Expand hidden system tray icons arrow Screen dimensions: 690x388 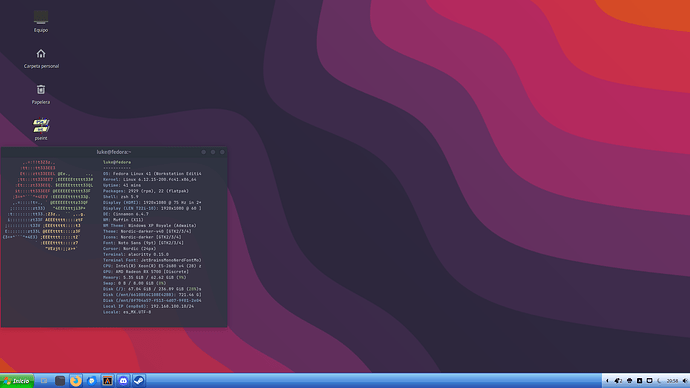(x=607, y=381)
